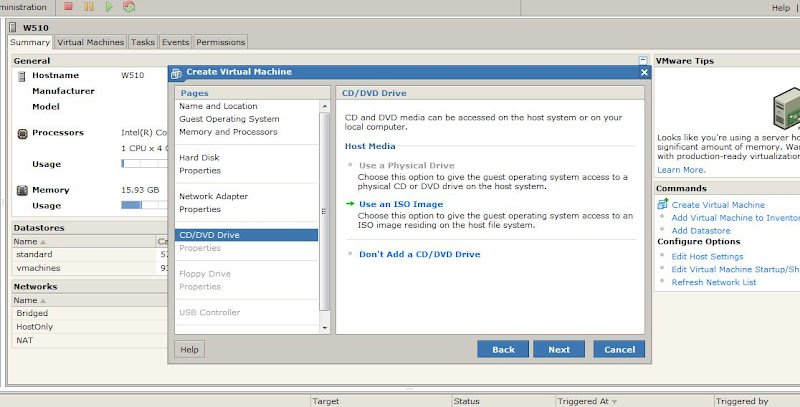800x407 pixels.
Task: Click the Datastores Capacity column header
Action: (x=162, y=241)
